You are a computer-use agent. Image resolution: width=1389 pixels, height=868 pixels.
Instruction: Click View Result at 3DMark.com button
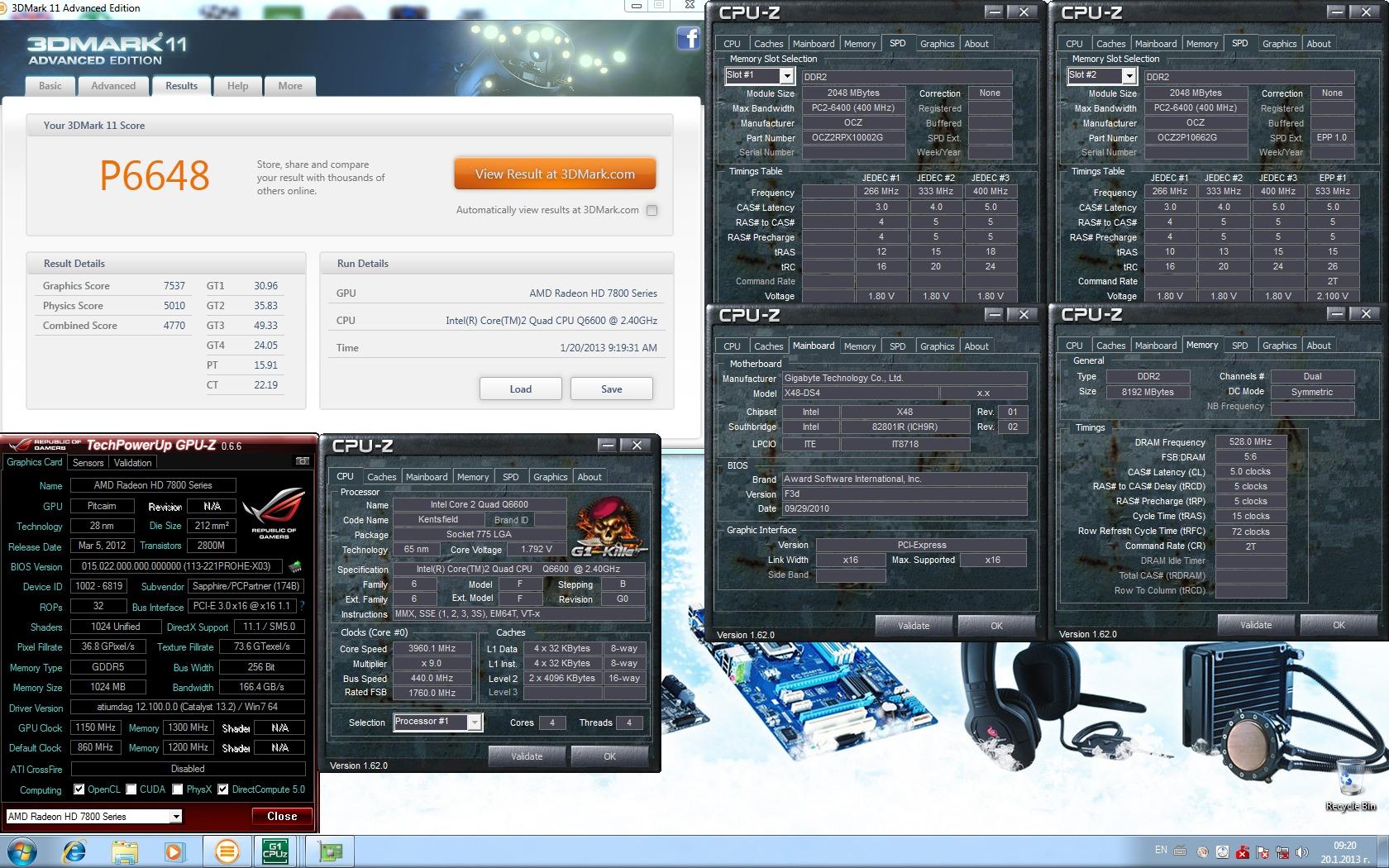coord(555,174)
